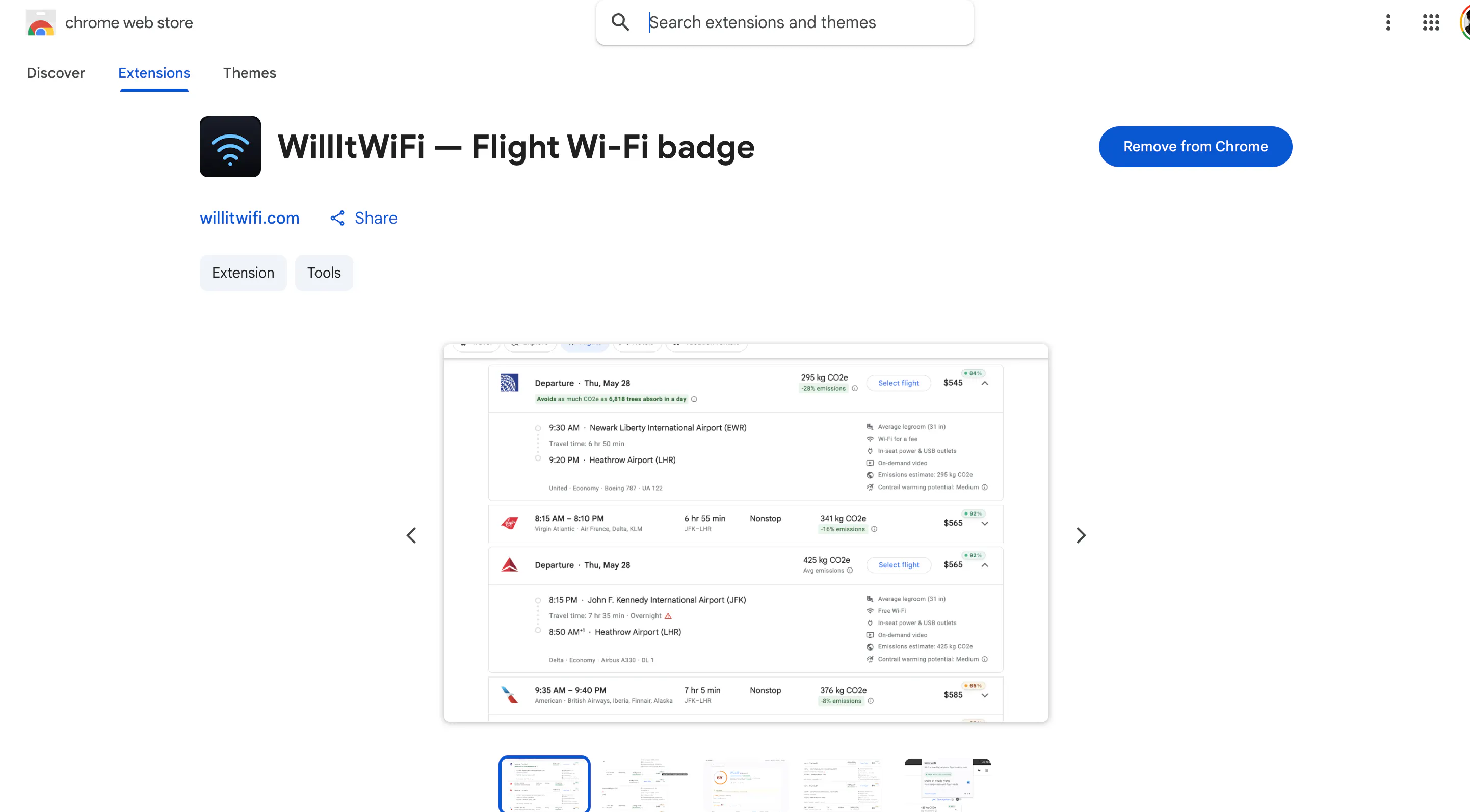This screenshot has width=1470, height=812.
Task: Click the Extension category chip
Action: (243, 273)
